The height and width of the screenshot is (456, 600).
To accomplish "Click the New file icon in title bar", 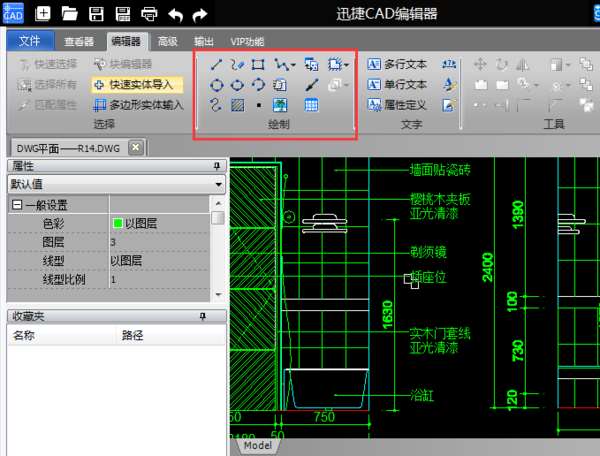I will 42,14.
